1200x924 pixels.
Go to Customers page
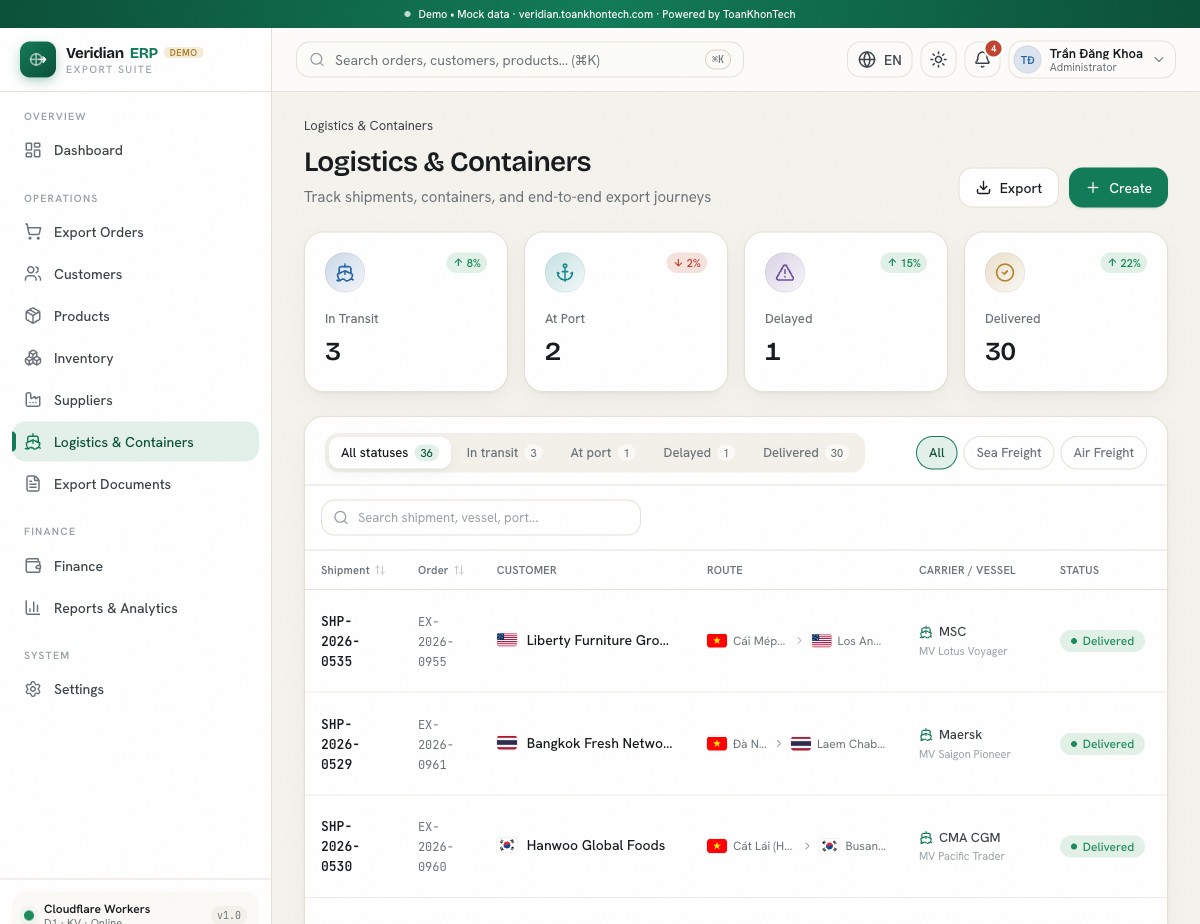pyautogui.click(x=135, y=274)
